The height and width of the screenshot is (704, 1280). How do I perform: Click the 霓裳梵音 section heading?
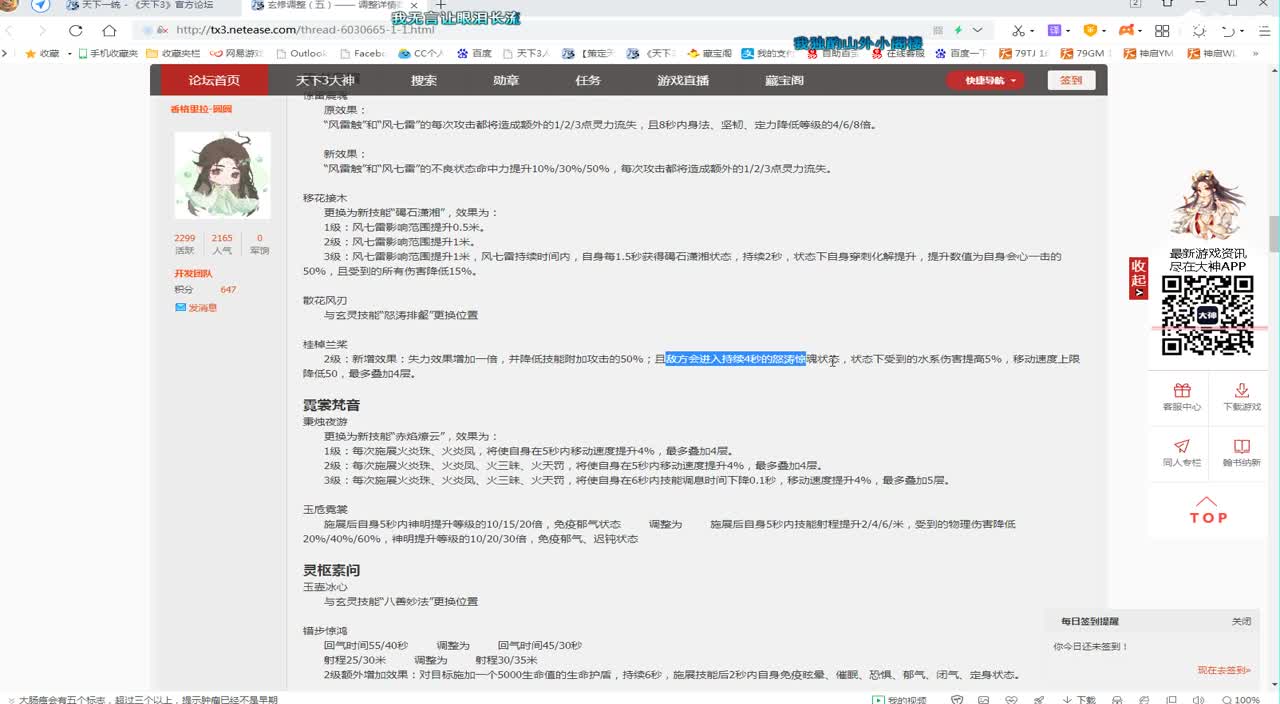click(331, 405)
